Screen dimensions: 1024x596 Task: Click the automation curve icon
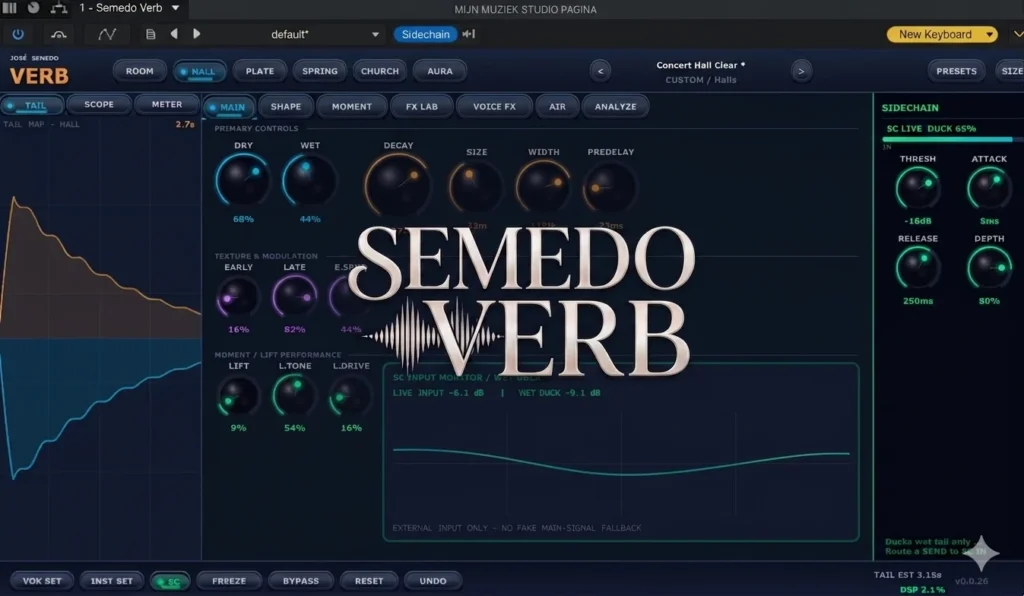tap(107, 34)
